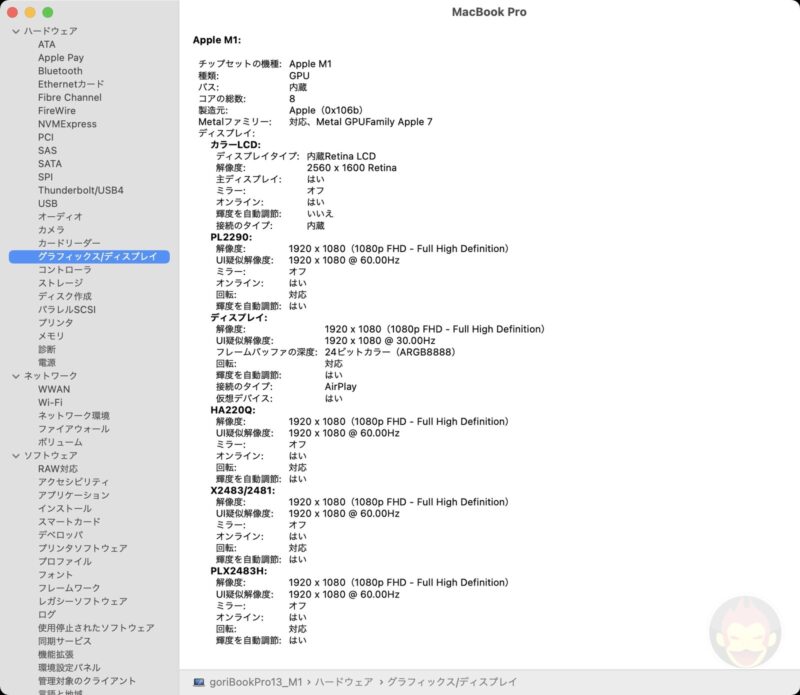This screenshot has height=695, width=800.
Task: Select Apple Pay in the sidebar
Action: coord(61,58)
